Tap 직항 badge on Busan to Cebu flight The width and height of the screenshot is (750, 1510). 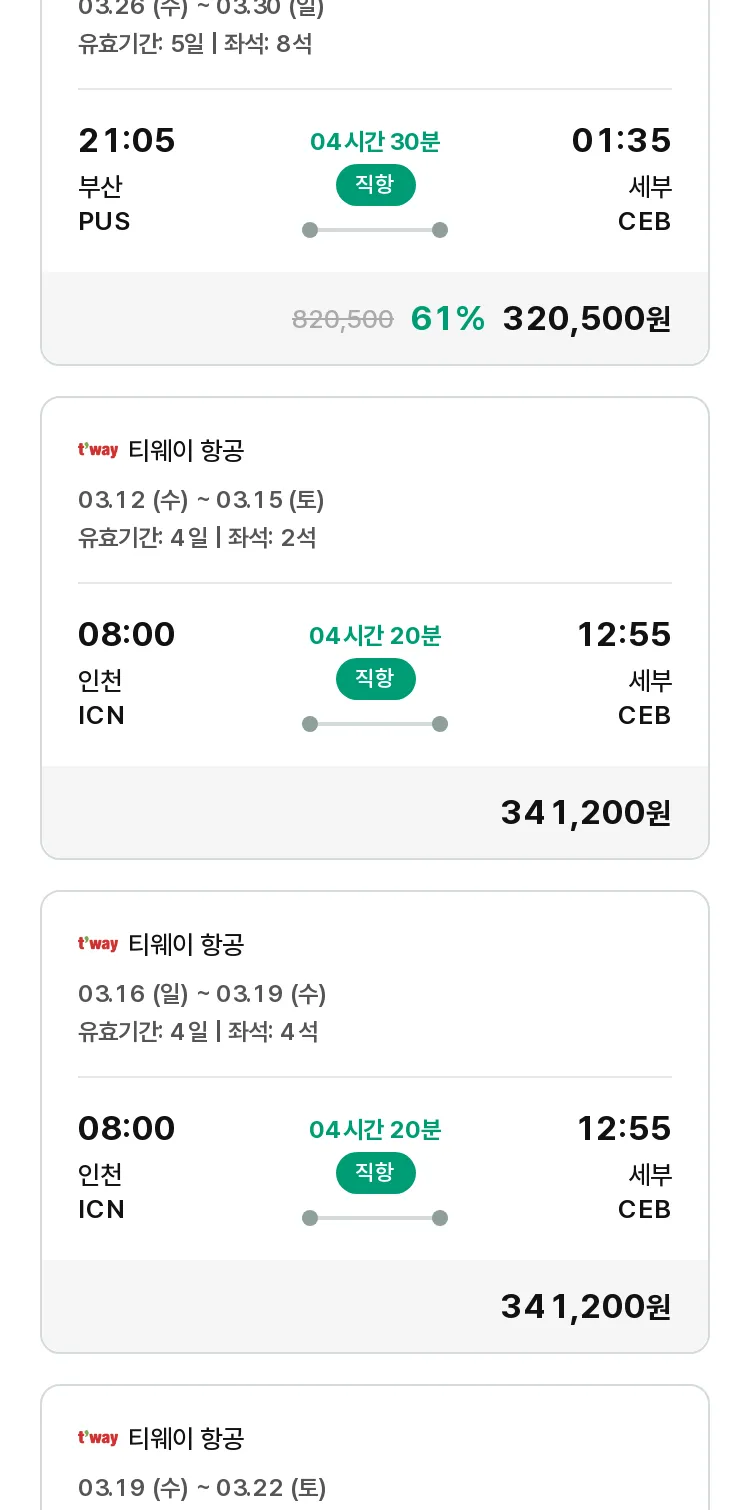375,185
